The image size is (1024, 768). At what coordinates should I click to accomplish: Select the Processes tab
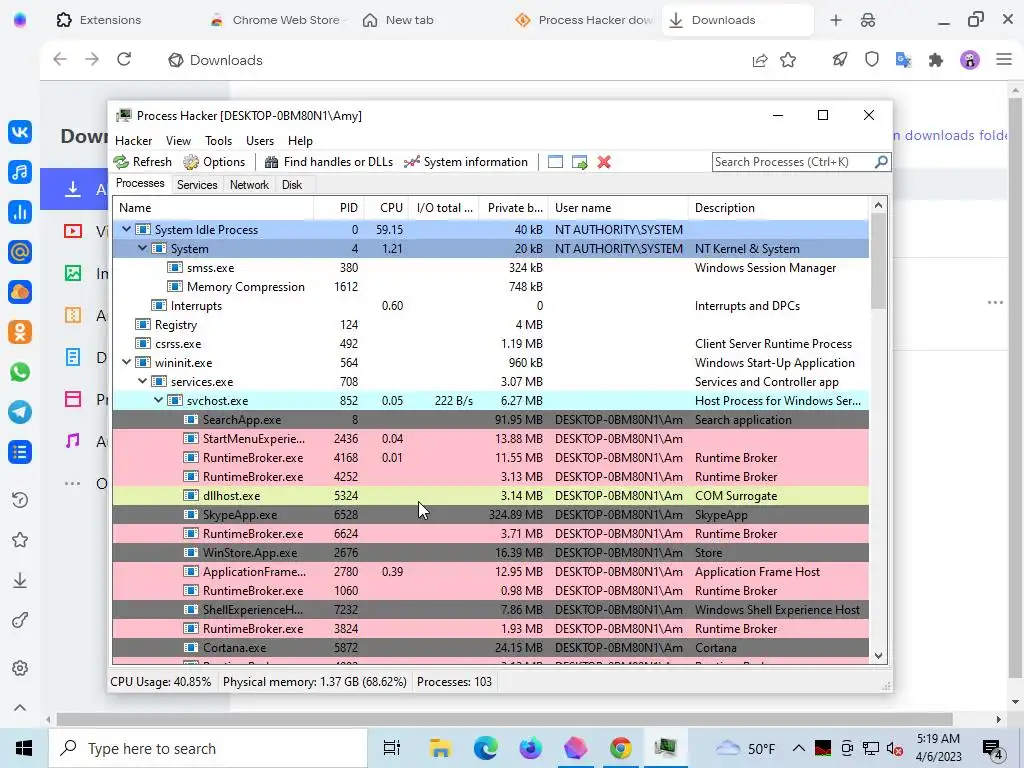(x=140, y=184)
